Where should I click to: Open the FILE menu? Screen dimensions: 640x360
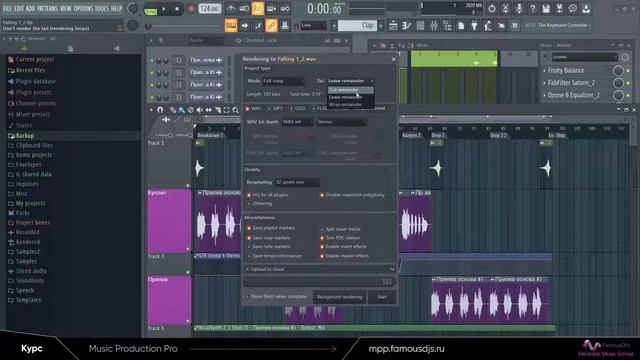tap(7, 8)
